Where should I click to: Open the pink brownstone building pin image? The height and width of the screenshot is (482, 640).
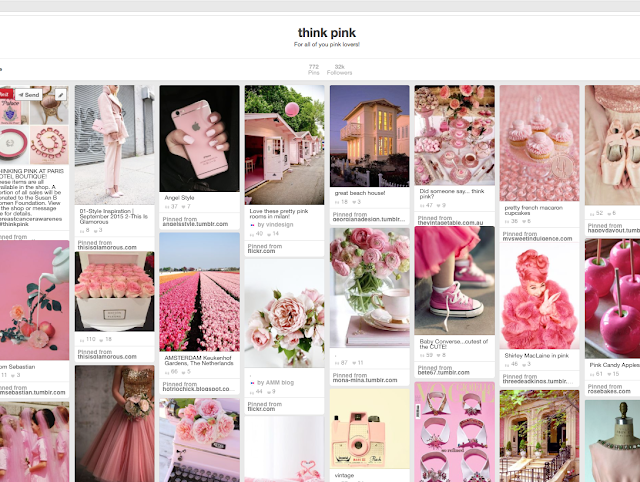tap(539, 436)
